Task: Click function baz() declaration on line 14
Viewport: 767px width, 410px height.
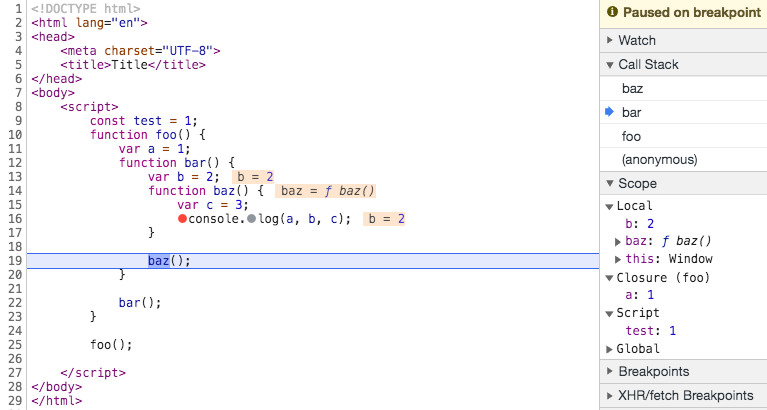Action: click(x=206, y=191)
